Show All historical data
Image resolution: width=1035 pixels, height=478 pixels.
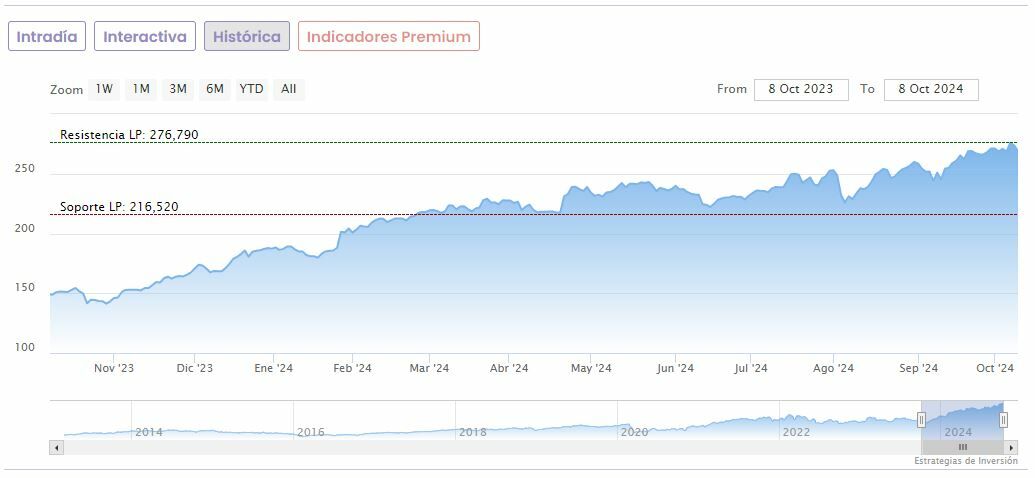pos(289,89)
